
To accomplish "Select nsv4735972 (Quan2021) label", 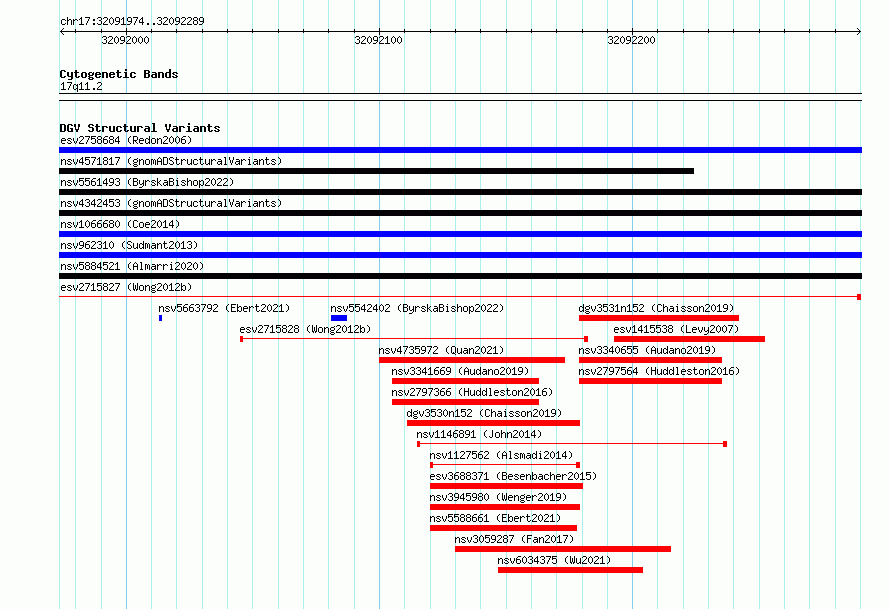I will [442, 350].
